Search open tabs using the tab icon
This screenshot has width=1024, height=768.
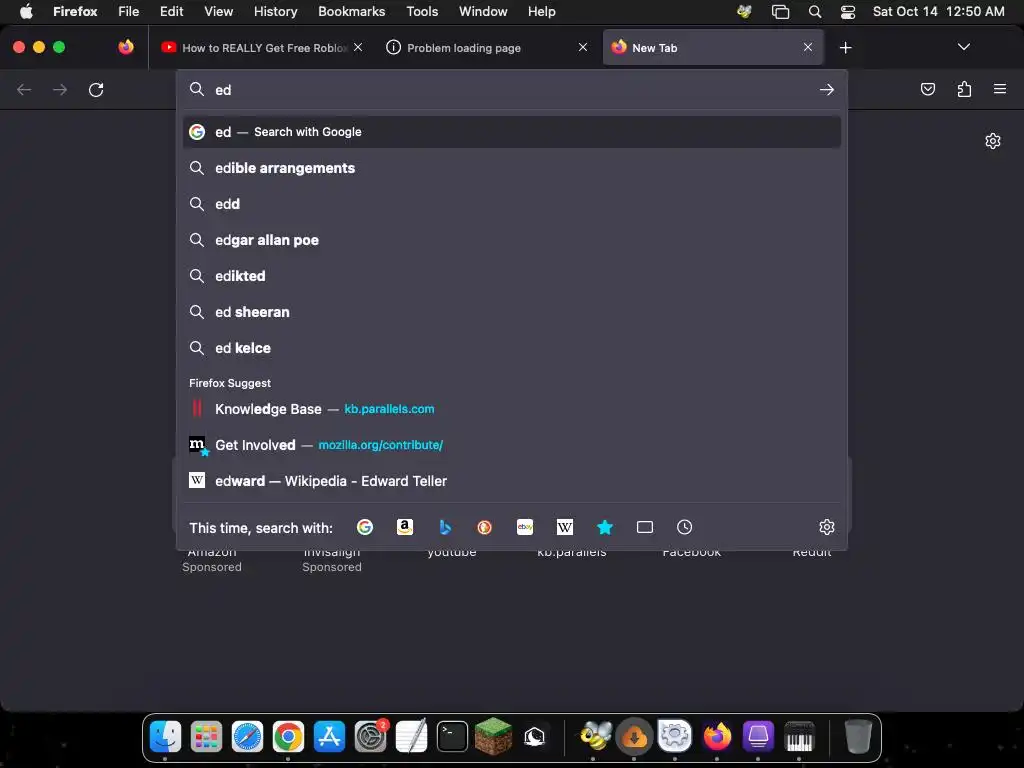click(x=645, y=527)
